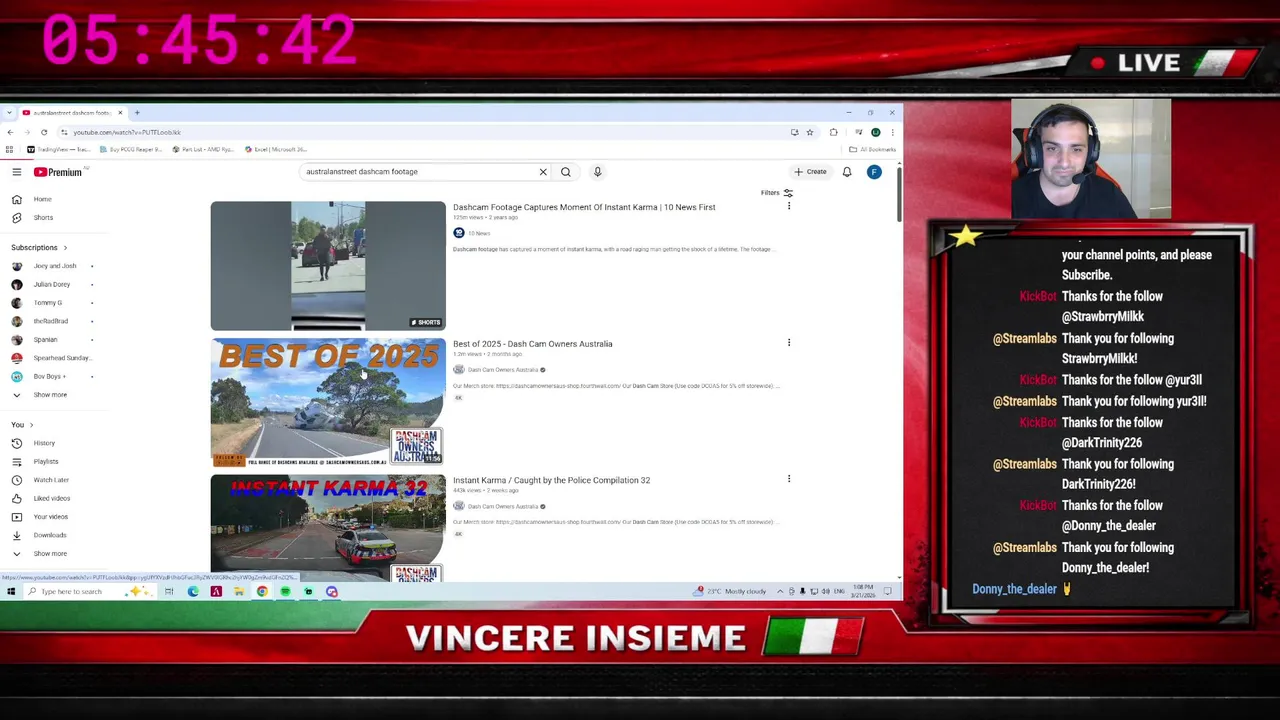Screen dimensions: 1280x720
Task: Clear the YouTube search box
Action: click(543, 172)
